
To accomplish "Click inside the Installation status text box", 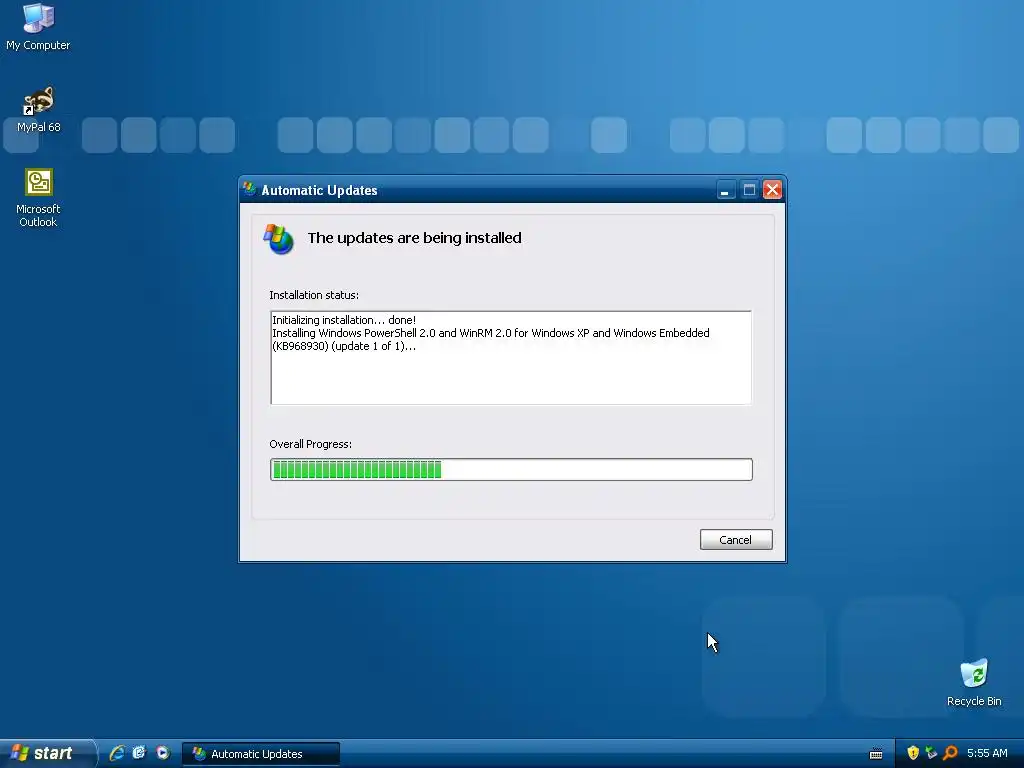I will [x=511, y=358].
